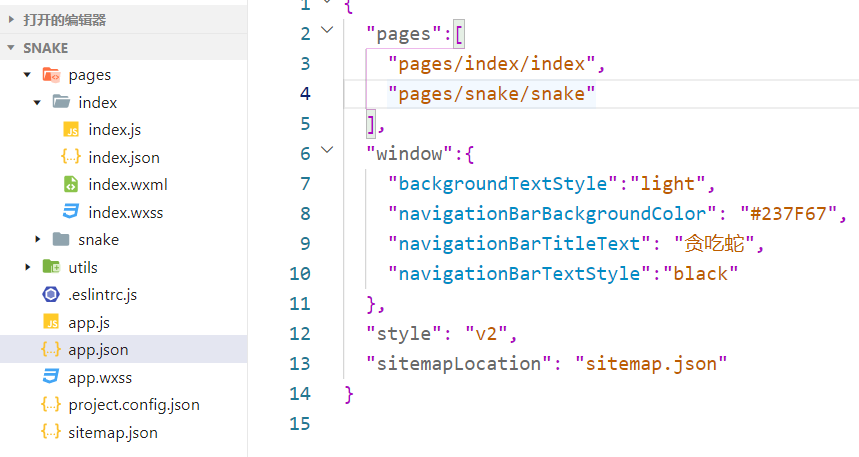Click the "style" key on line 12
The width and height of the screenshot is (859, 457).
404,333
